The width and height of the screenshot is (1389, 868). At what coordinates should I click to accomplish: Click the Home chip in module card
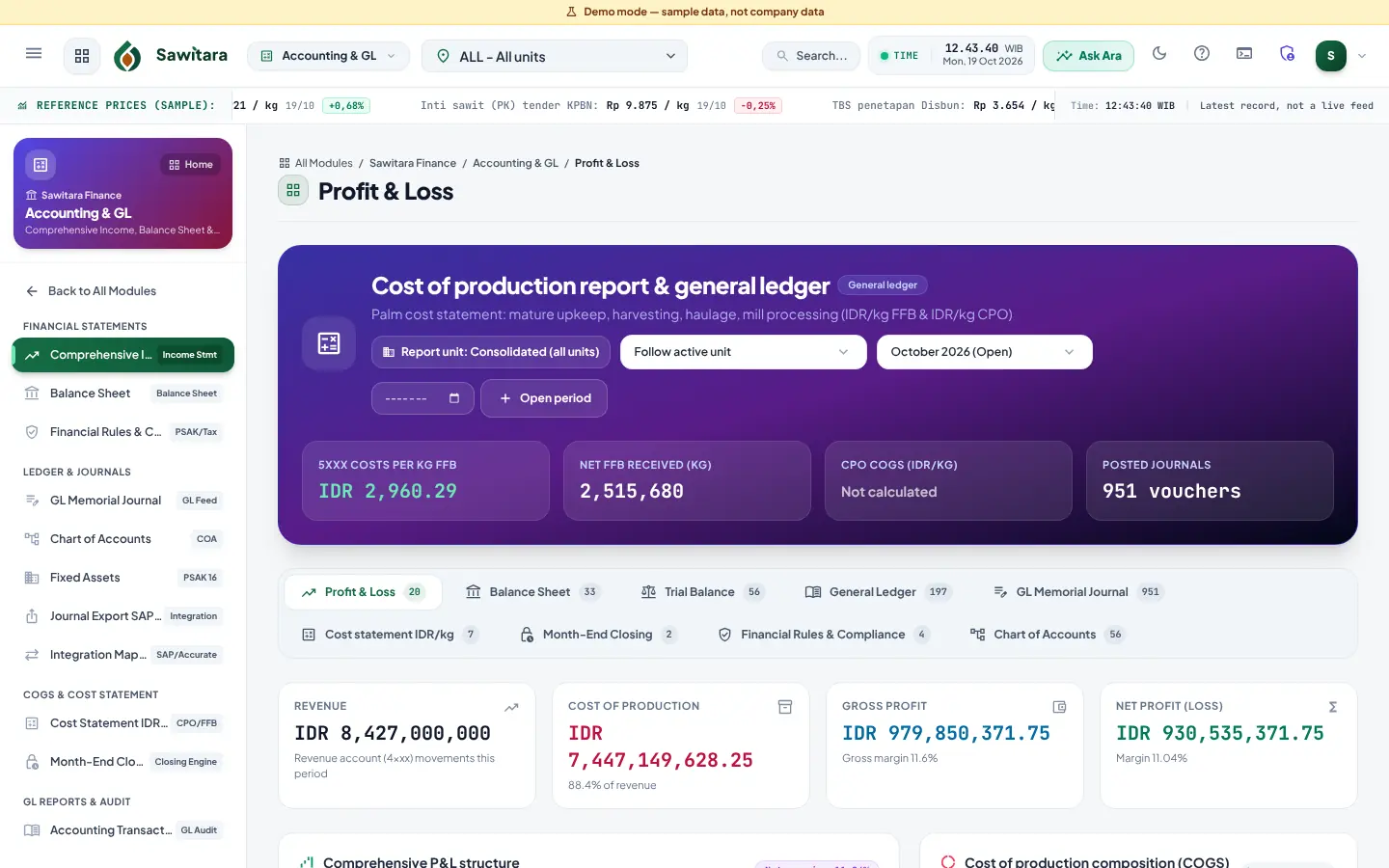pos(191,165)
